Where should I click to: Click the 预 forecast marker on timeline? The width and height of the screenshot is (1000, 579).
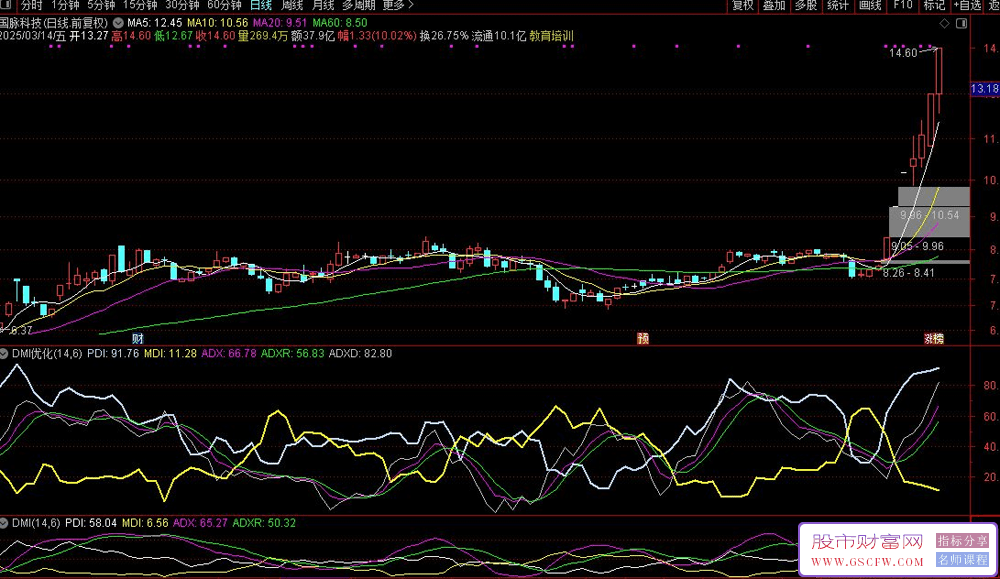pyautogui.click(x=643, y=339)
